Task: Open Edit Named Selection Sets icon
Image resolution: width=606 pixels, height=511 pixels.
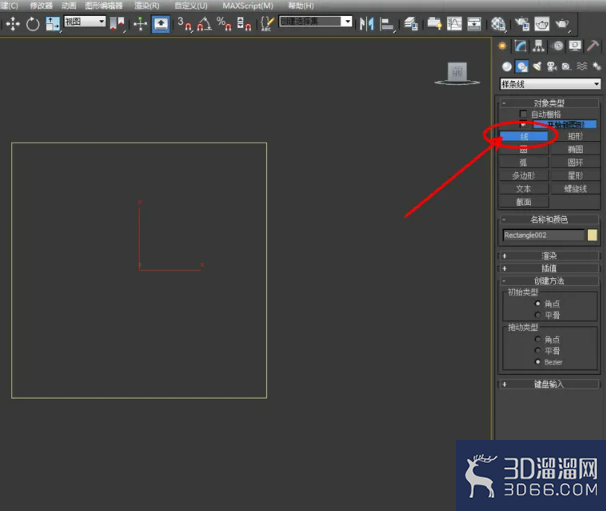Action: coord(267,24)
